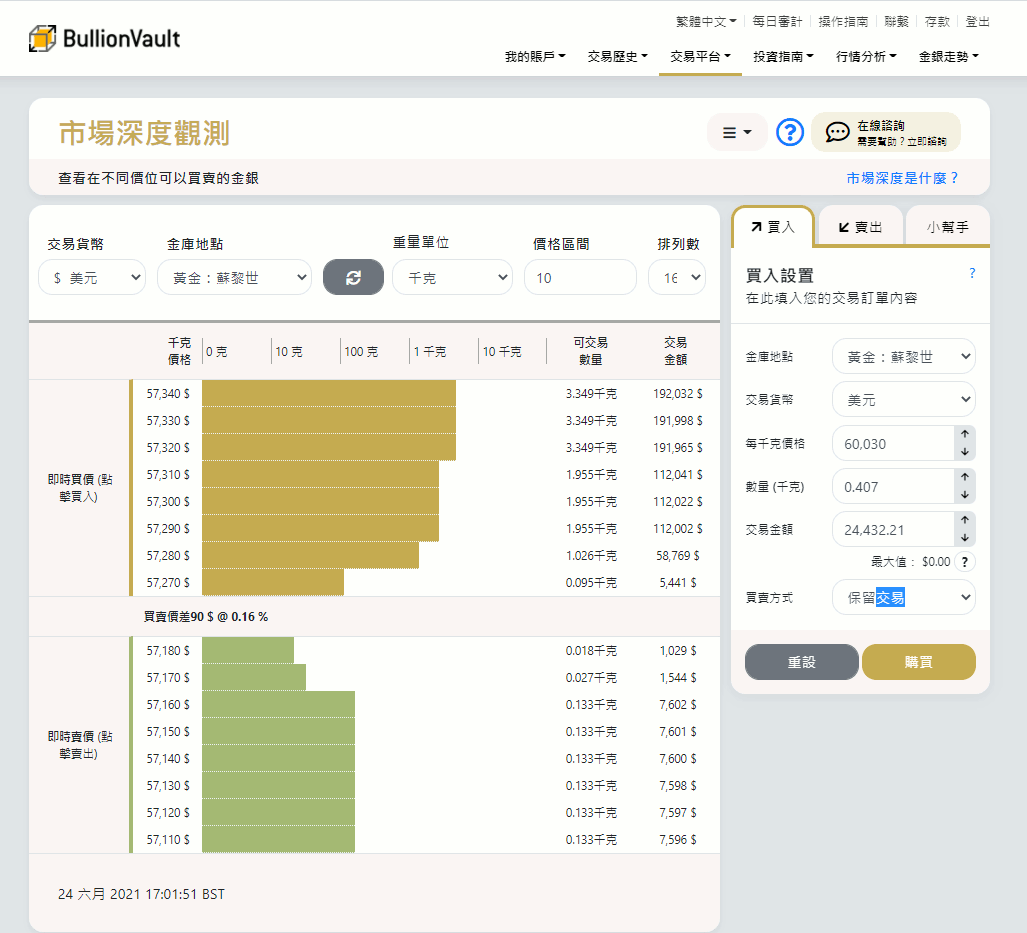Click the refresh market depth button
Screen dimensions: 1027x933
pyautogui.click(x=353, y=277)
